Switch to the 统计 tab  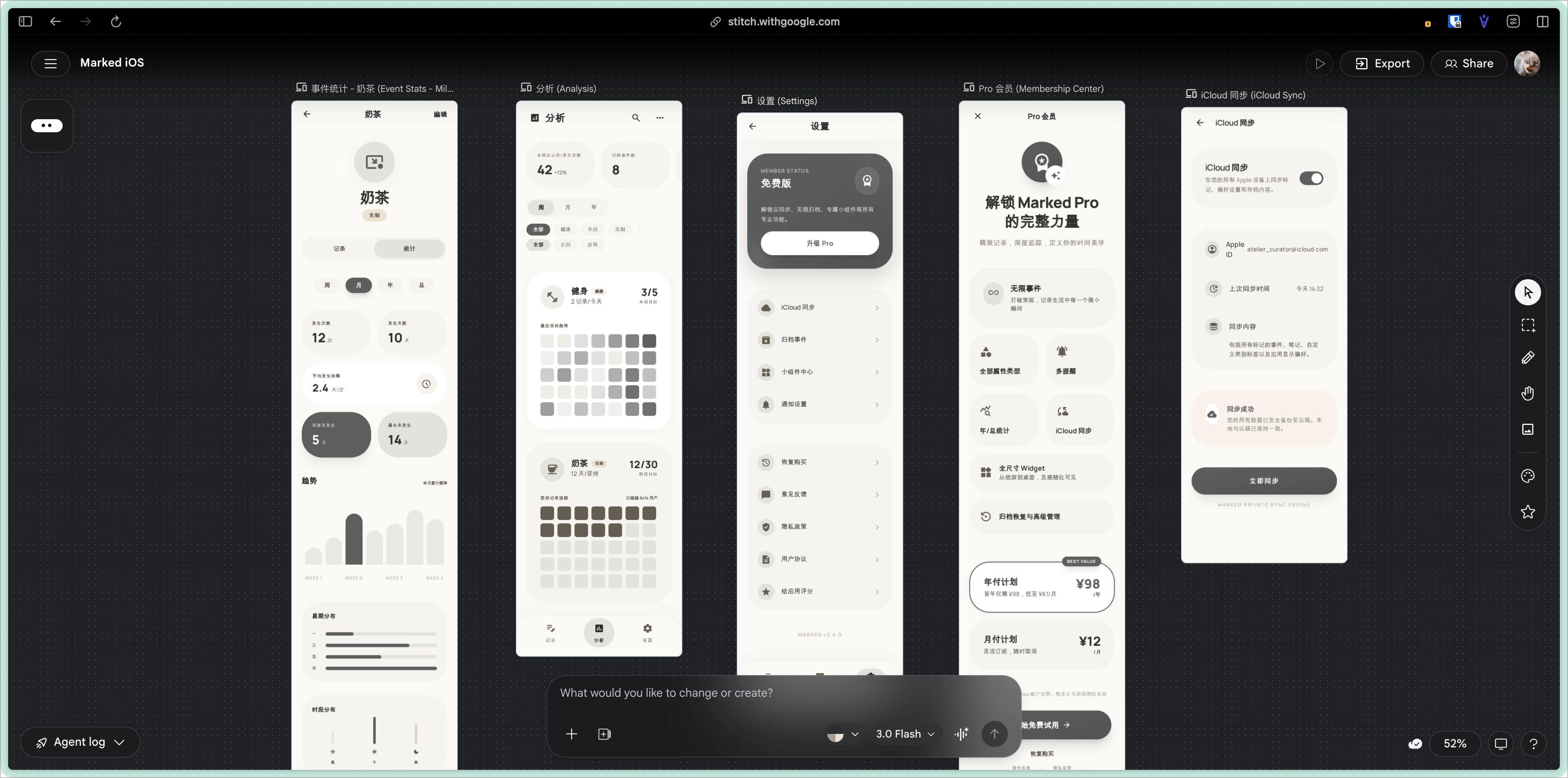point(409,248)
